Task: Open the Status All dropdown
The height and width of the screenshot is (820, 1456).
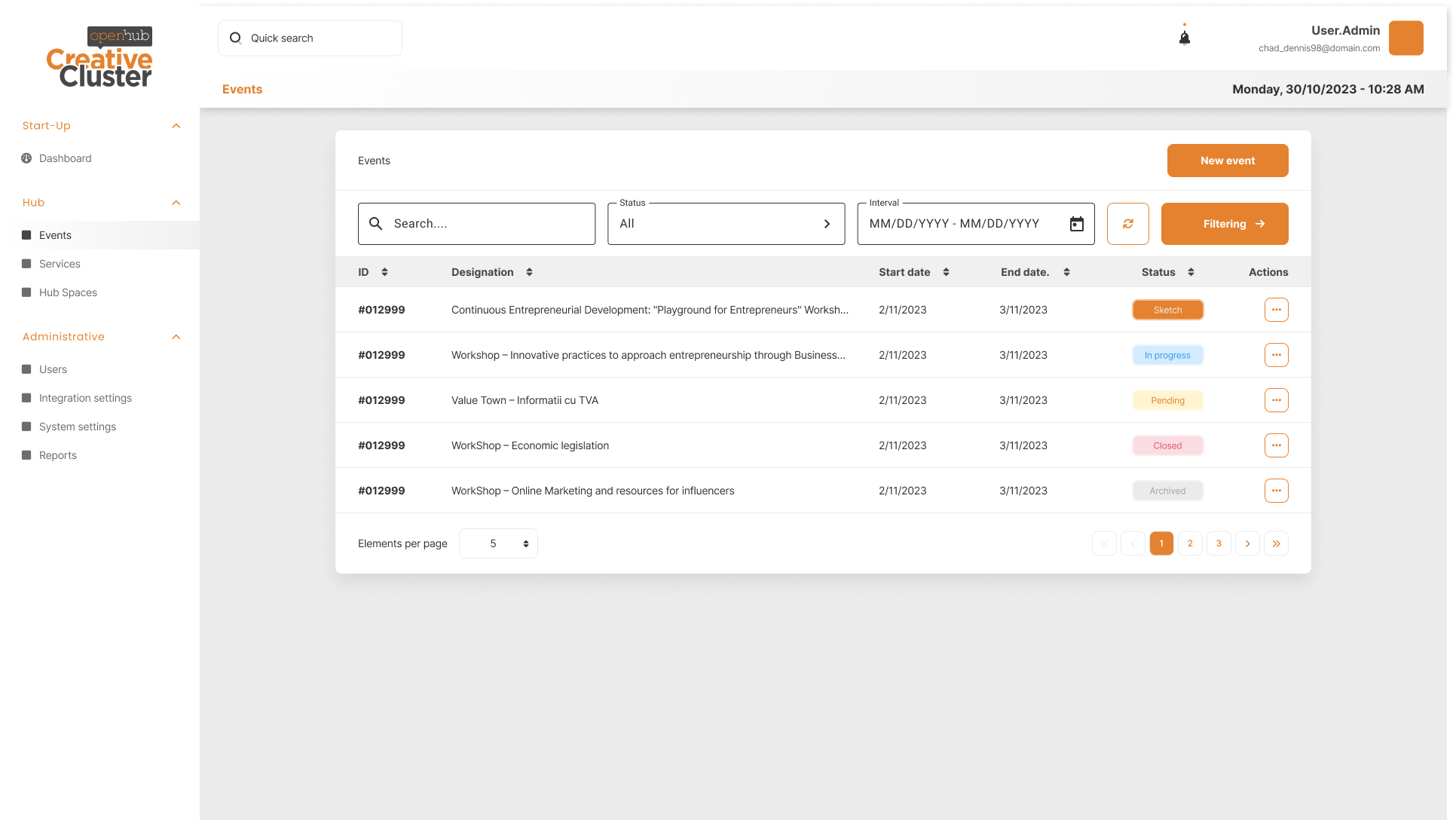Action: click(726, 224)
